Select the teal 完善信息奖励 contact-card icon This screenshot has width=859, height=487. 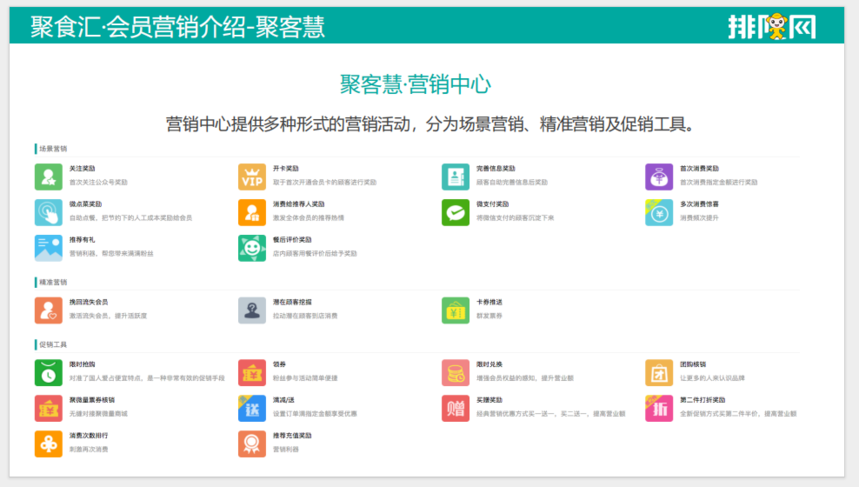(455, 176)
